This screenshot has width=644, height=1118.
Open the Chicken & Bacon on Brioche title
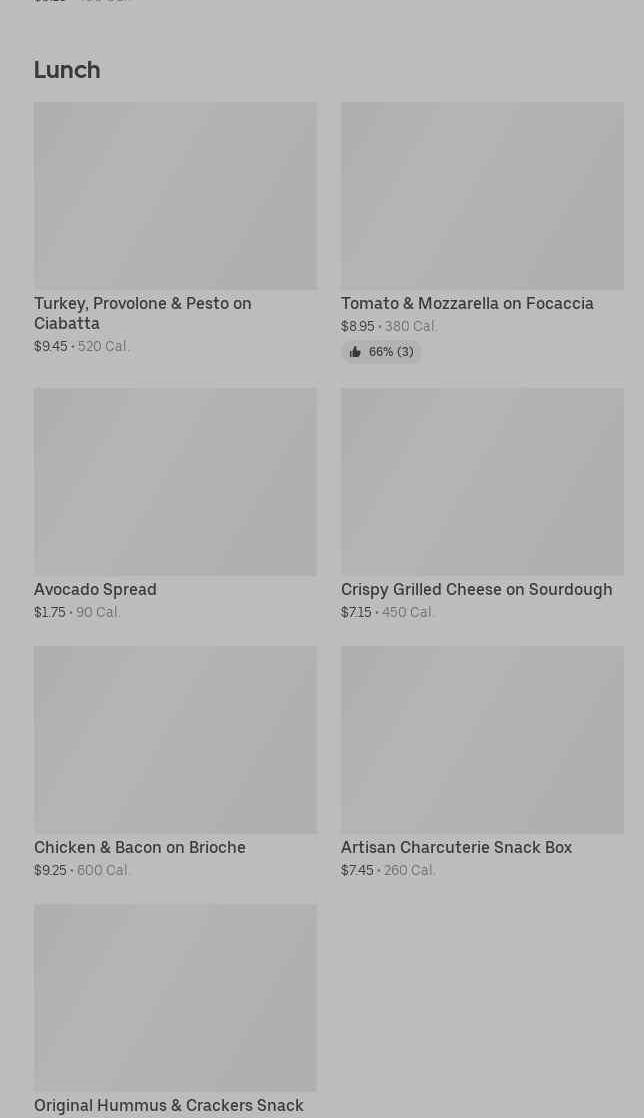(x=140, y=847)
